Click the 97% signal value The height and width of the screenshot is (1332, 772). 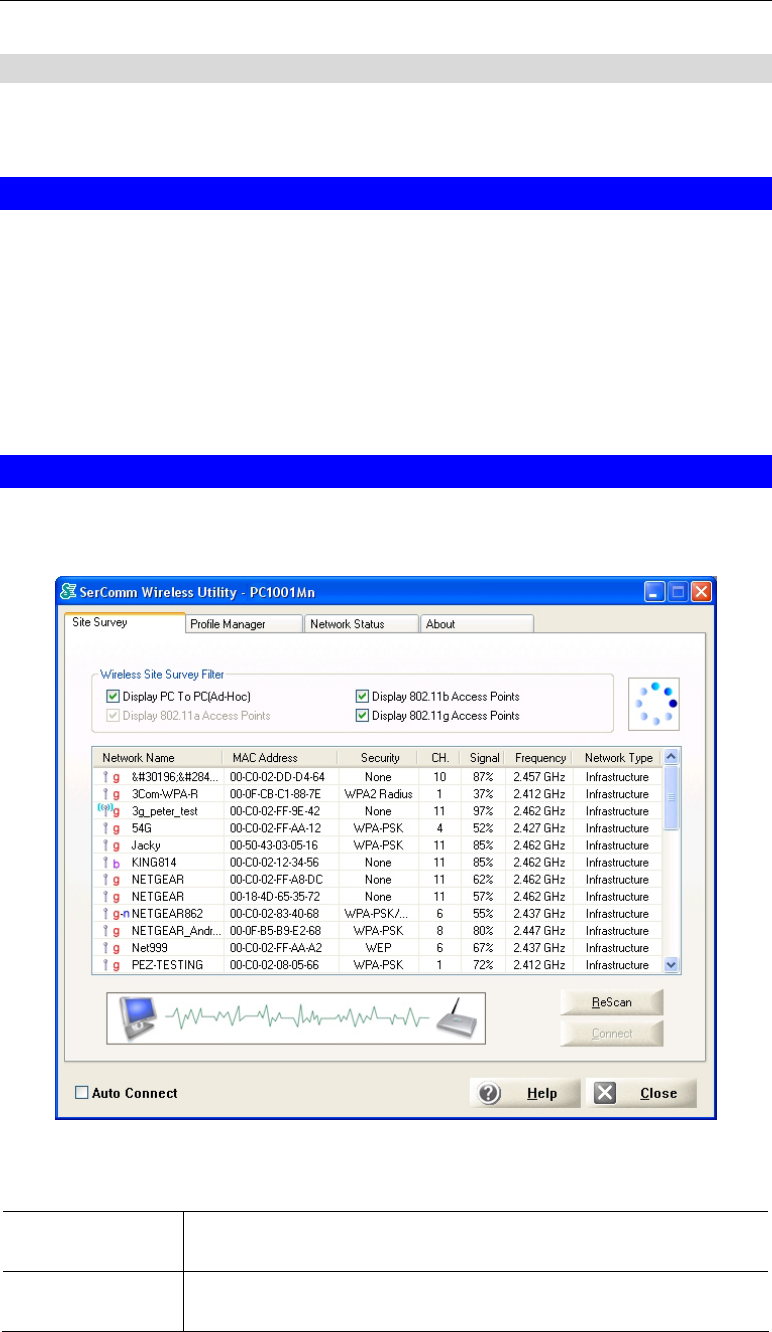click(484, 811)
